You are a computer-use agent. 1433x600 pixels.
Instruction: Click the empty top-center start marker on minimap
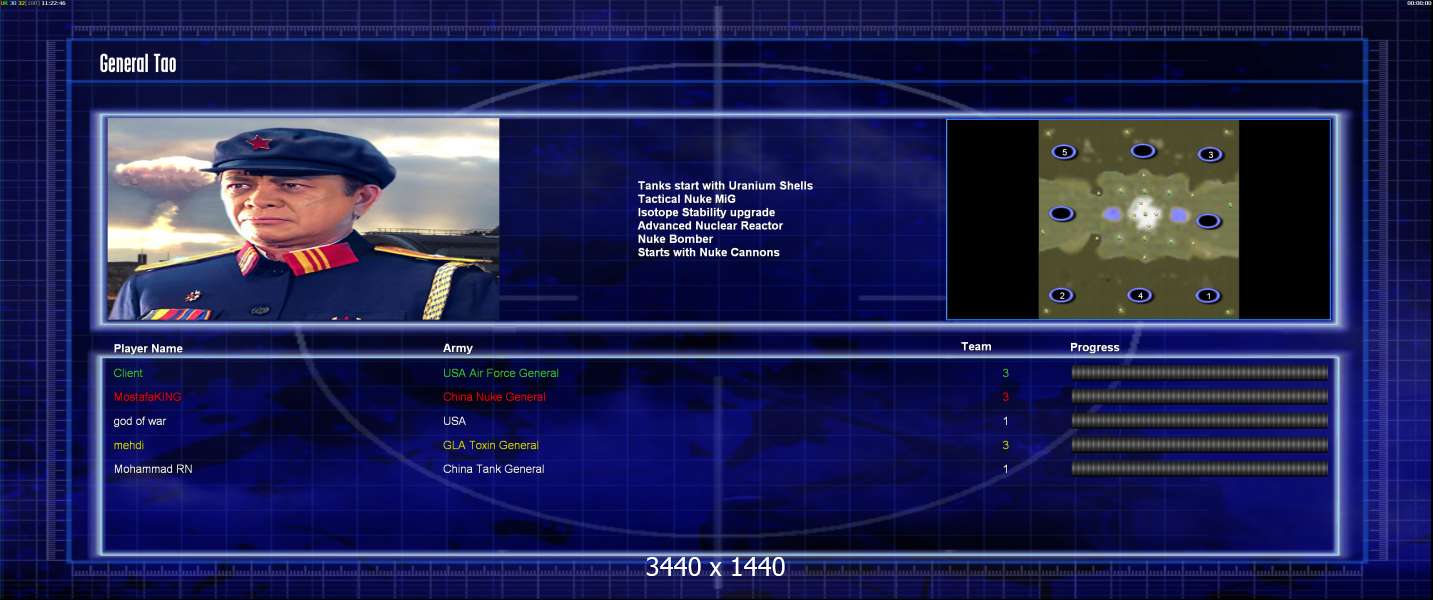click(x=1142, y=151)
